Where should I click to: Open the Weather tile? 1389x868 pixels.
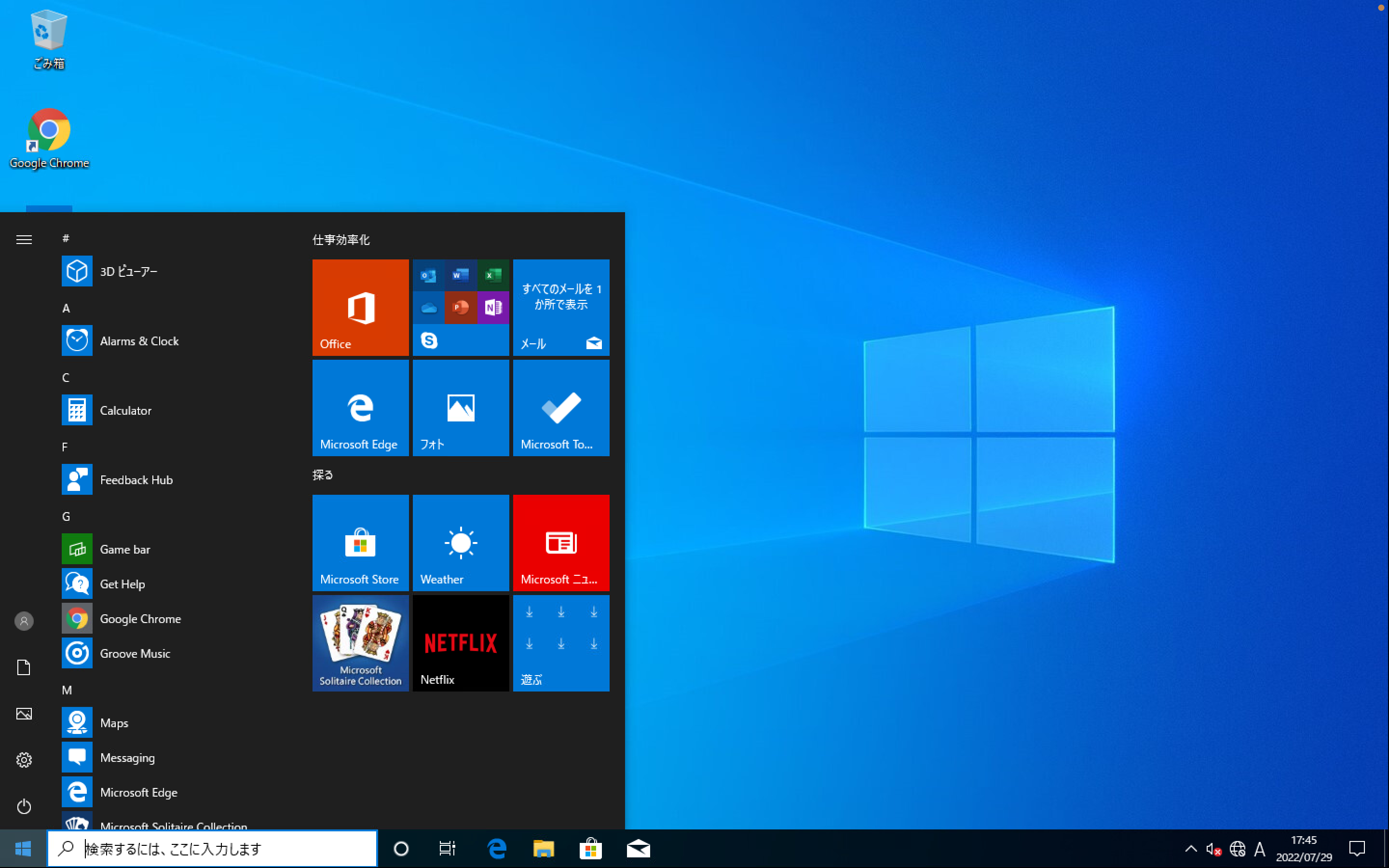point(460,543)
